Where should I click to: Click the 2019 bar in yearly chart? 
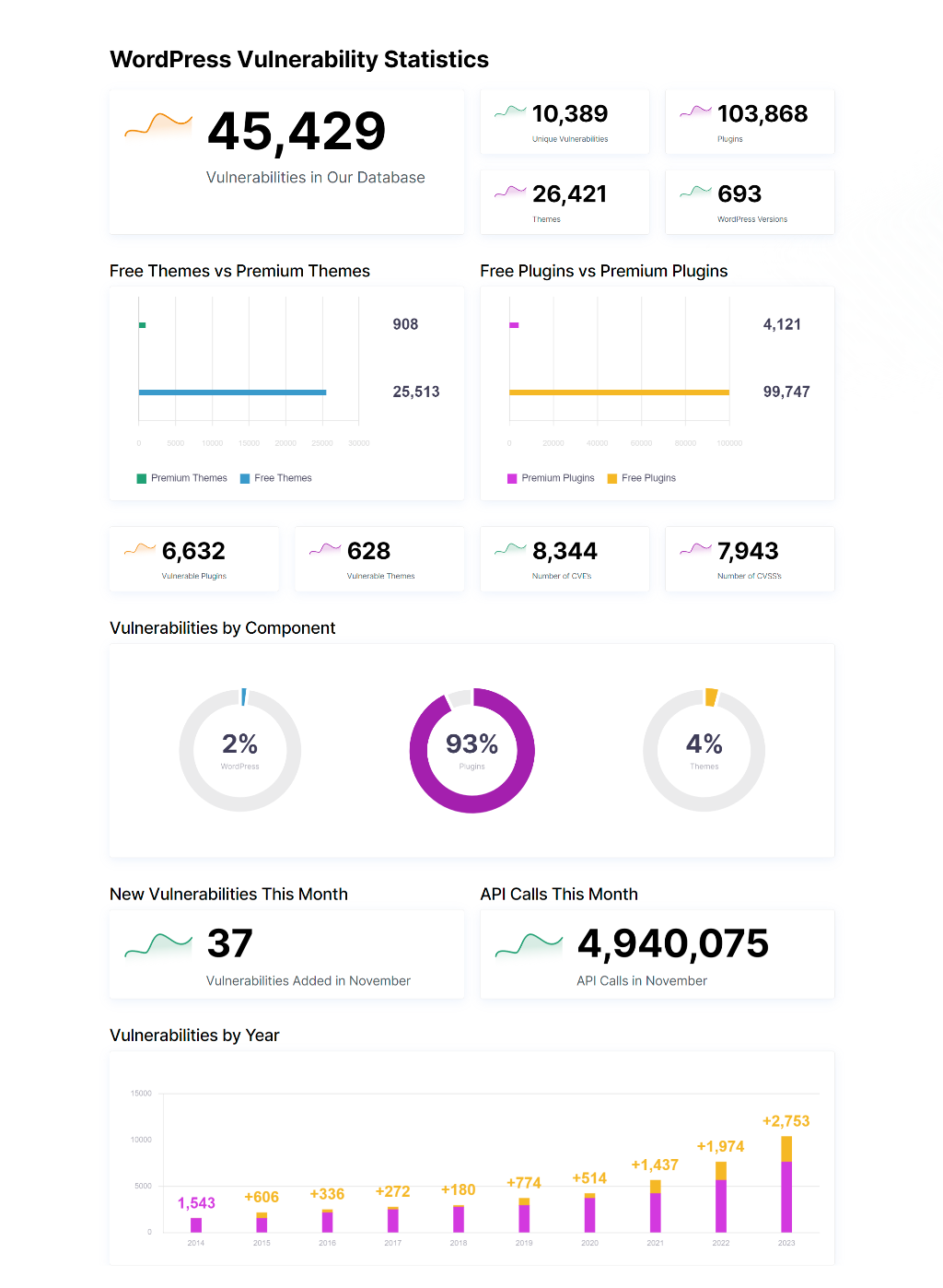tap(524, 1215)
